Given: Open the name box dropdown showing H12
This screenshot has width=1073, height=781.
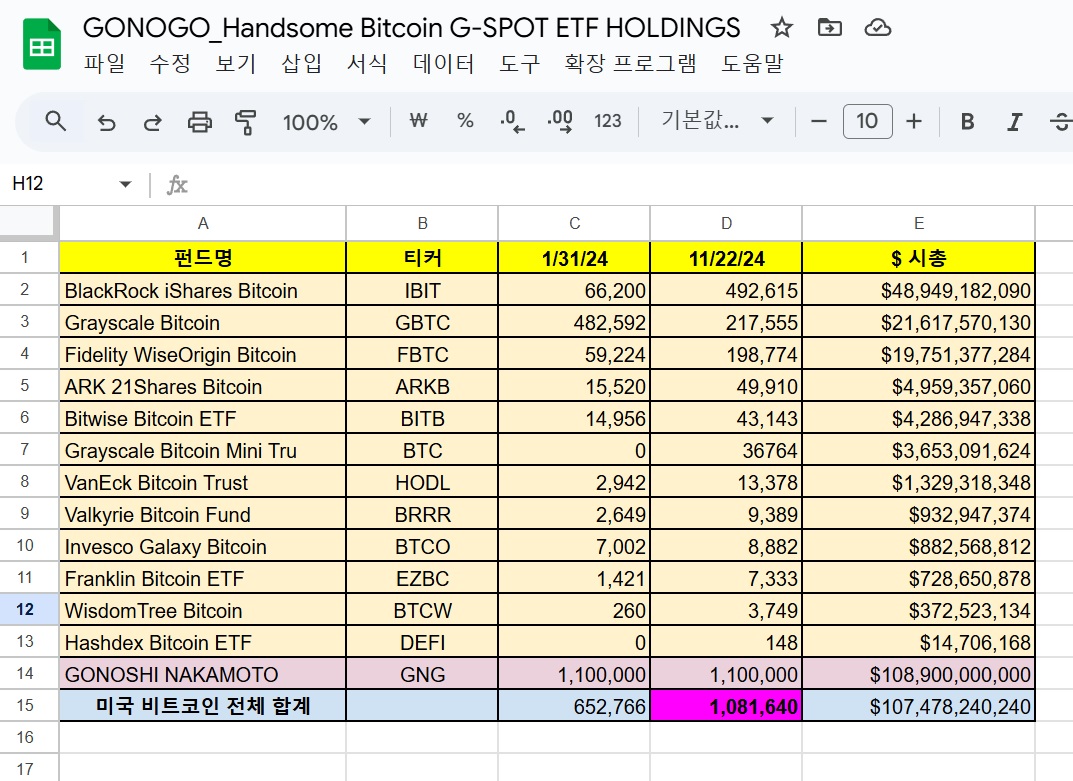Looking at the screenshot, I should pos(124,184).
